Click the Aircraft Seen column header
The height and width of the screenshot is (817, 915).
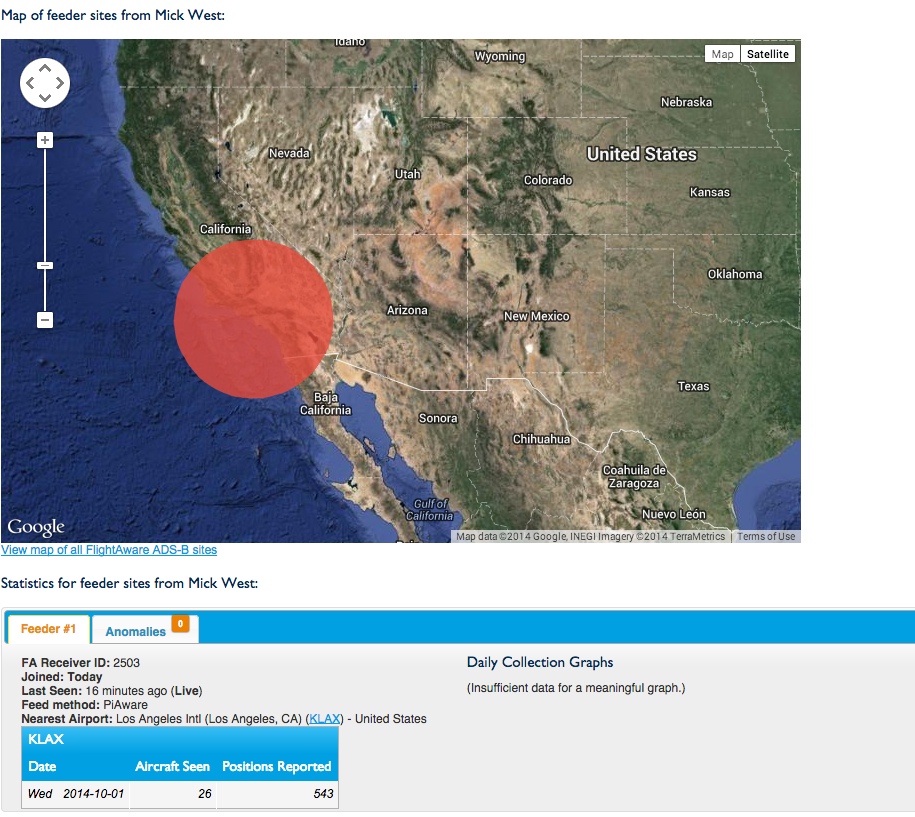coord(172,767)
